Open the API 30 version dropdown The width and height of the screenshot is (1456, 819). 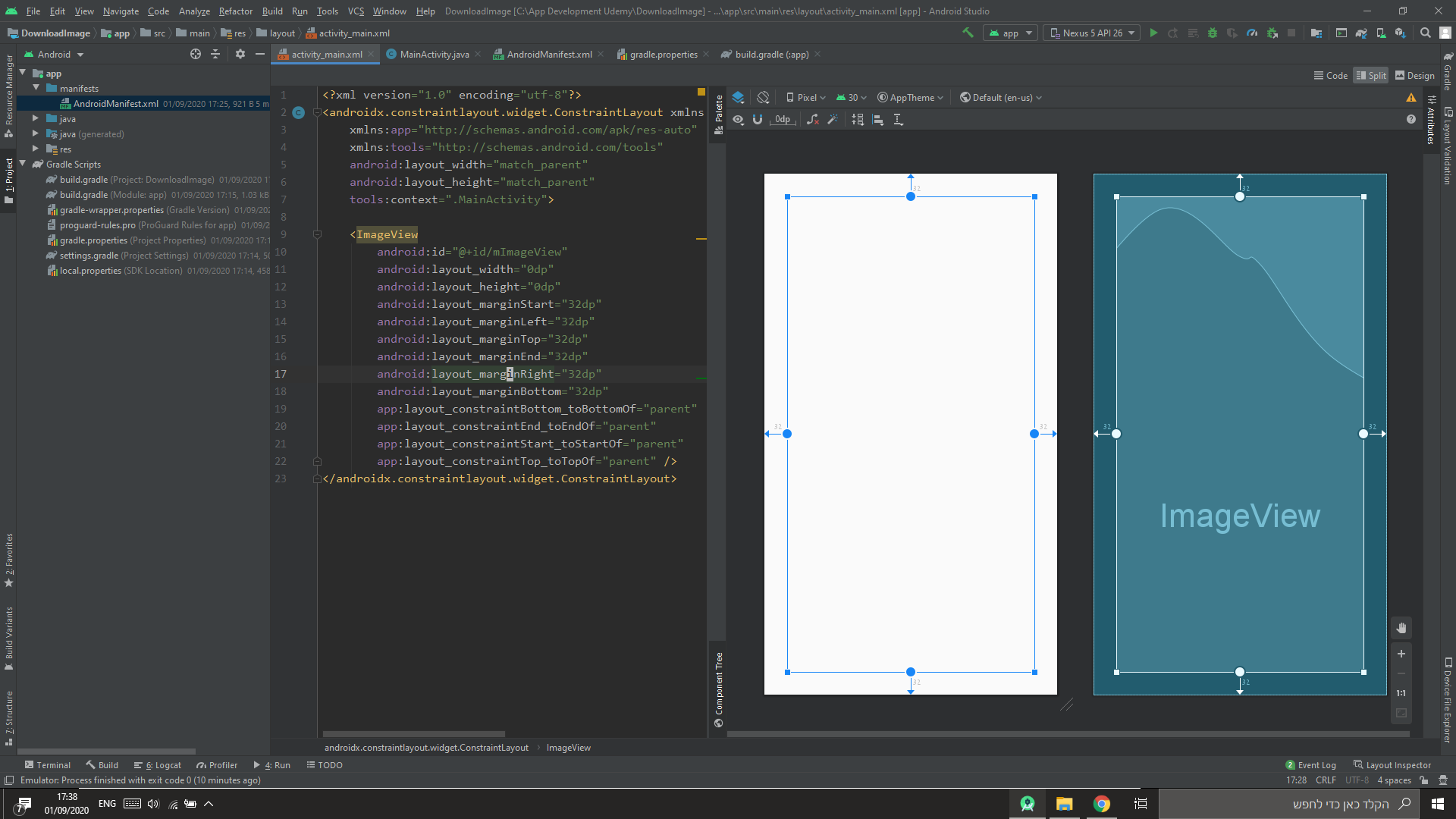click(x=851, y=97)
